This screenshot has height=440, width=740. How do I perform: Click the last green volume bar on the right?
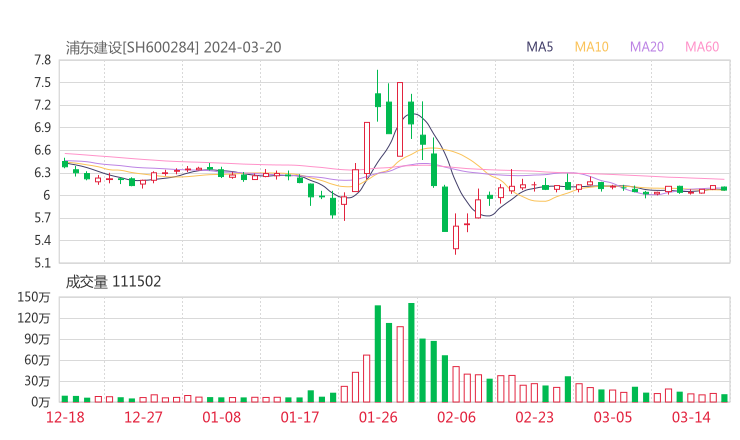point(724,398)
